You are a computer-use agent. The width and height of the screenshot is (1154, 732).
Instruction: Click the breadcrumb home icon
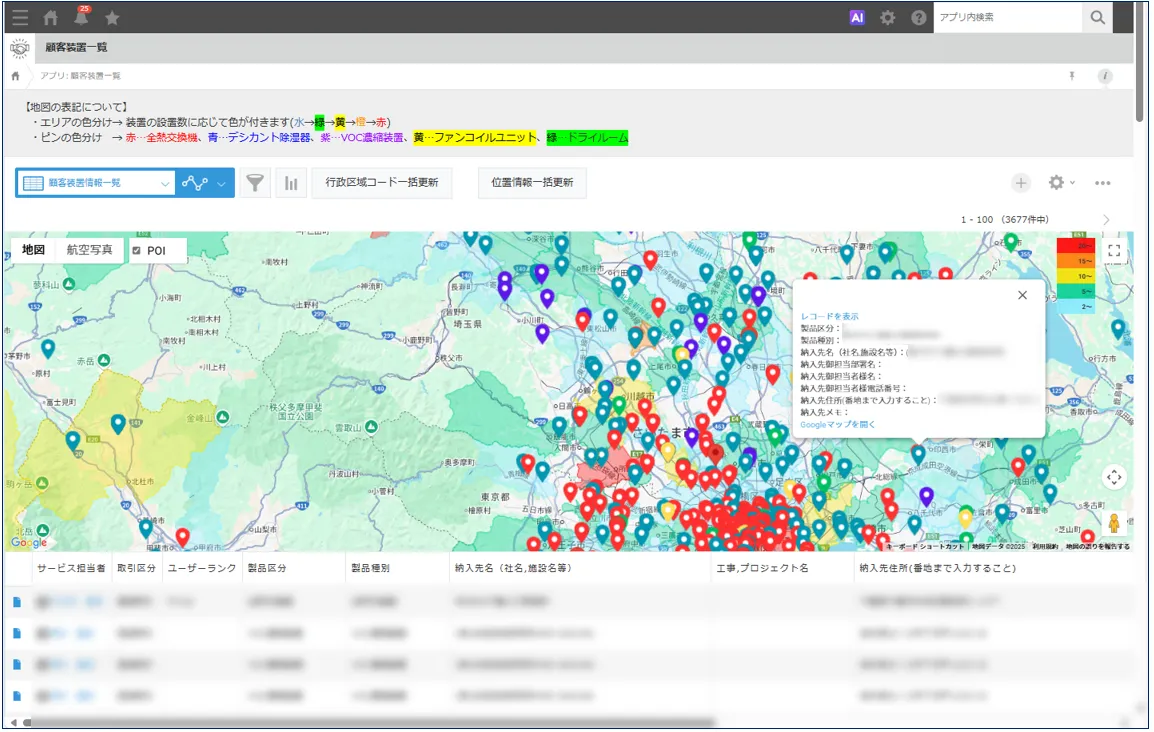[15, 76]
